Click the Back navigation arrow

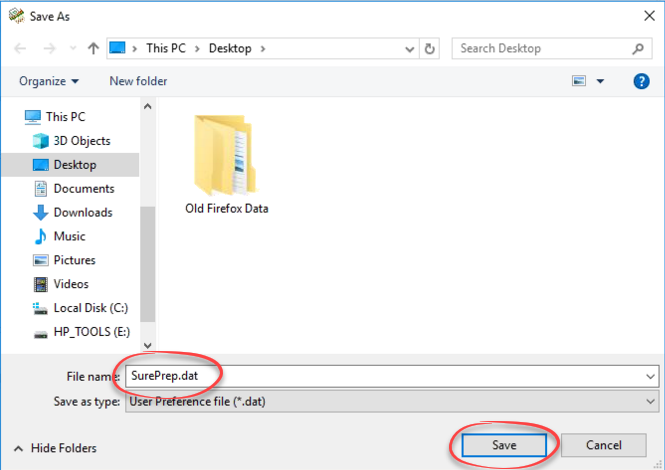coord(20,48)
